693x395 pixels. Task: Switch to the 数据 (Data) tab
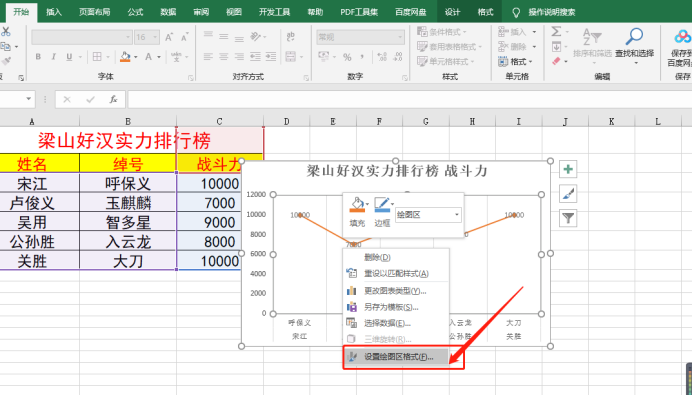coord(168,12)
